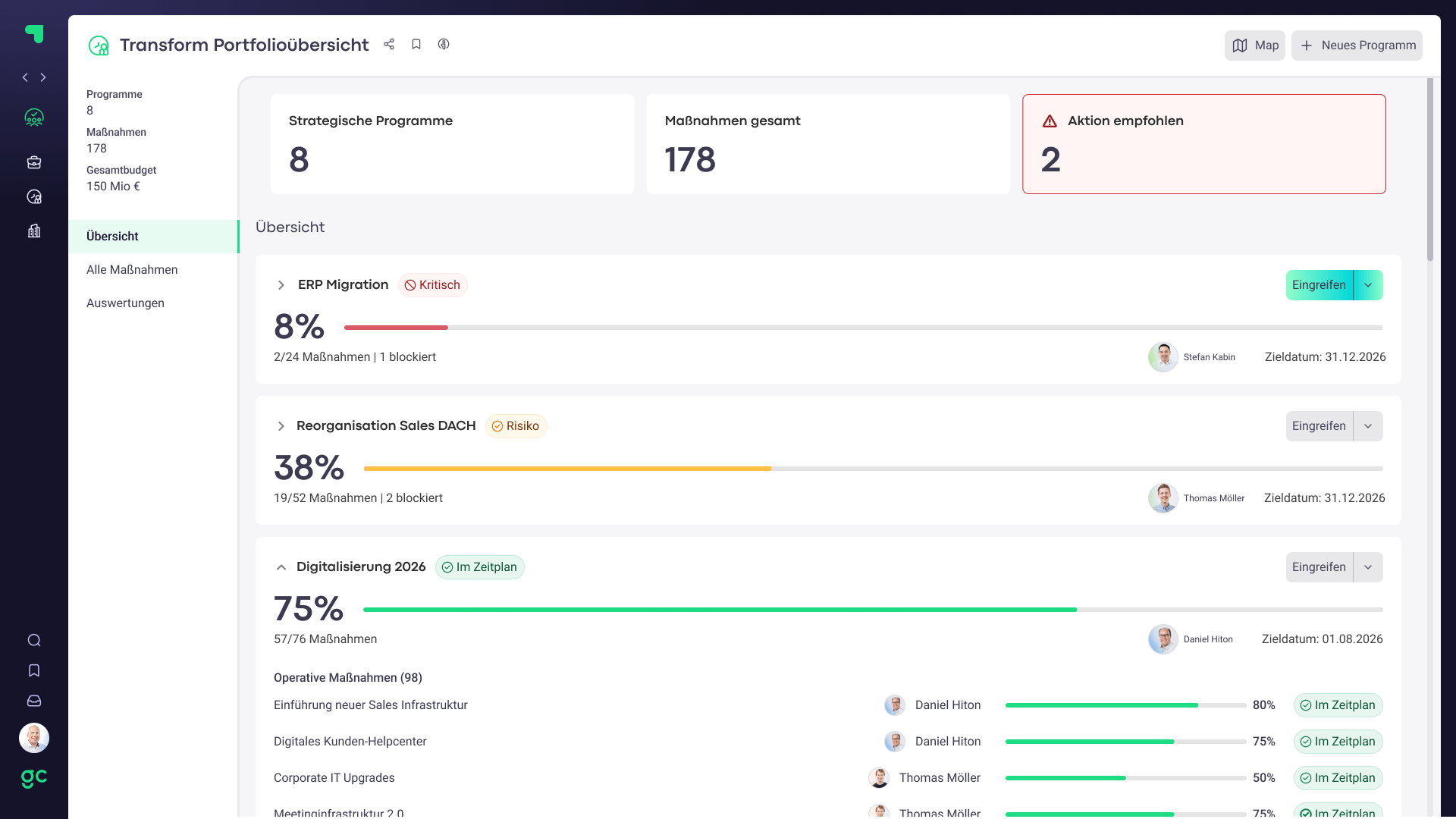Open Corporate IT Upgrades measure

coord(334,778)
